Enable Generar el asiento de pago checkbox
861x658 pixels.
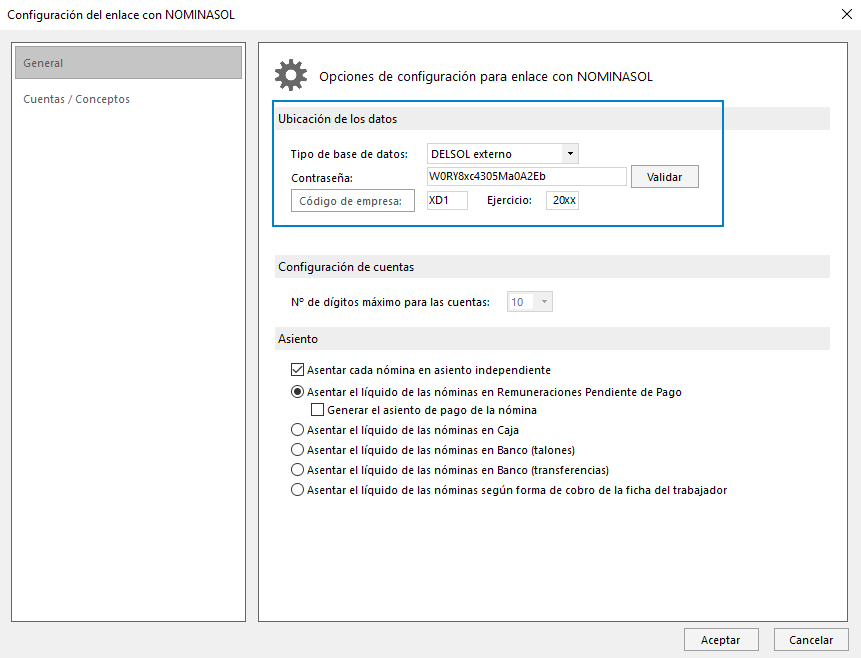[x=317, y=410]
